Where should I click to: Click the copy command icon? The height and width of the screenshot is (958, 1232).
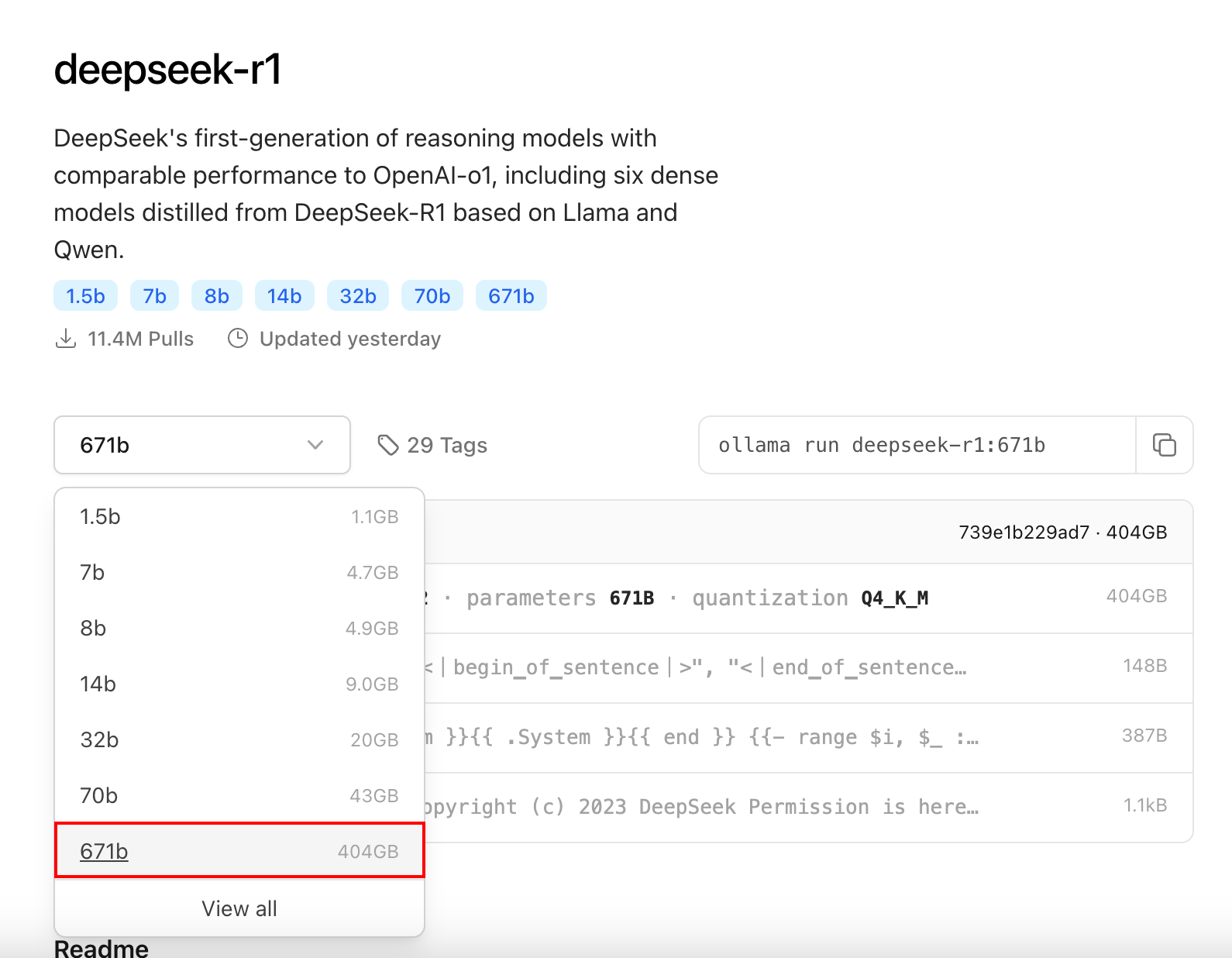click(x=1164, y=445)
